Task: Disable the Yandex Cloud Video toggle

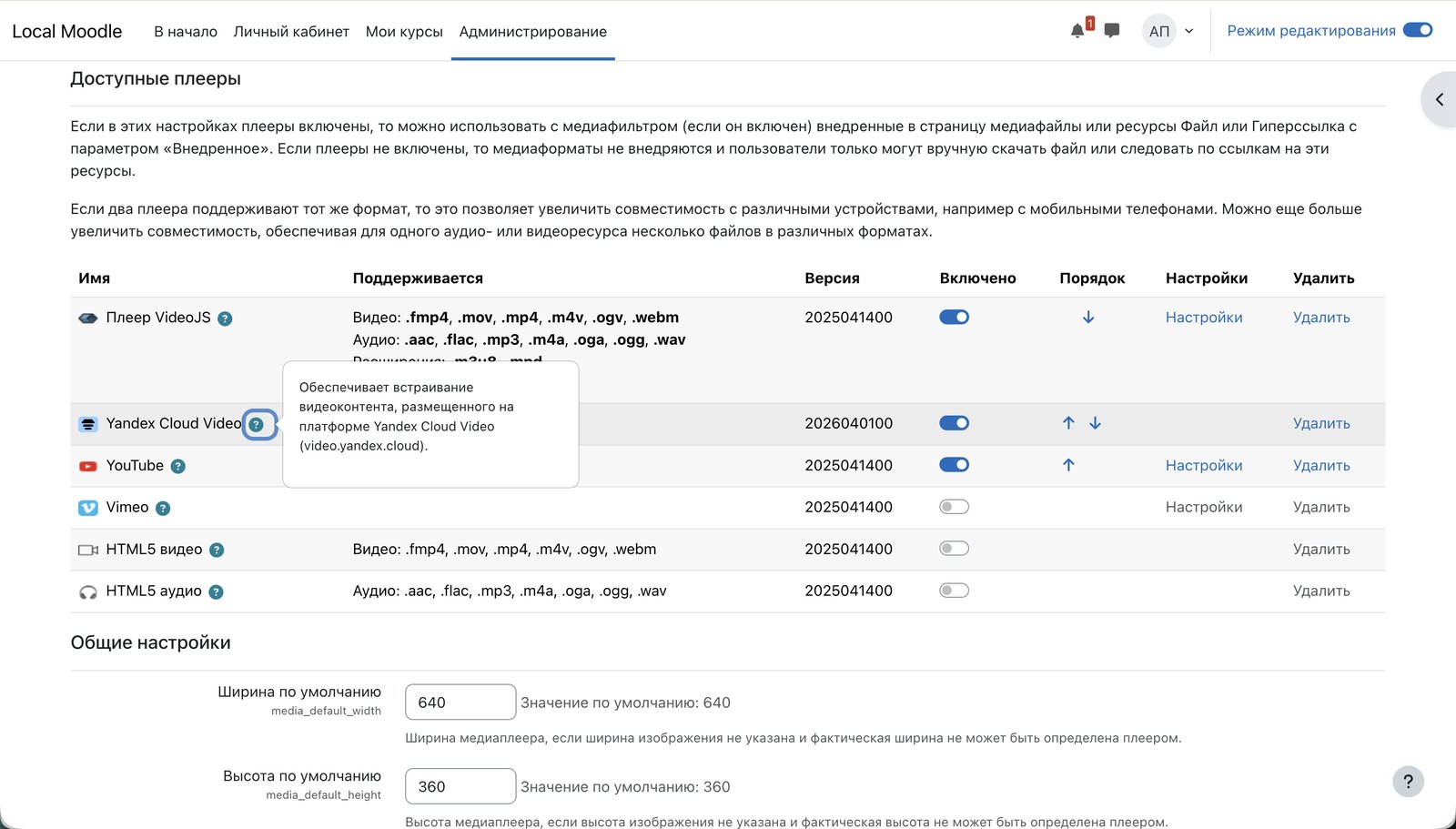Action: pos(954,422)
